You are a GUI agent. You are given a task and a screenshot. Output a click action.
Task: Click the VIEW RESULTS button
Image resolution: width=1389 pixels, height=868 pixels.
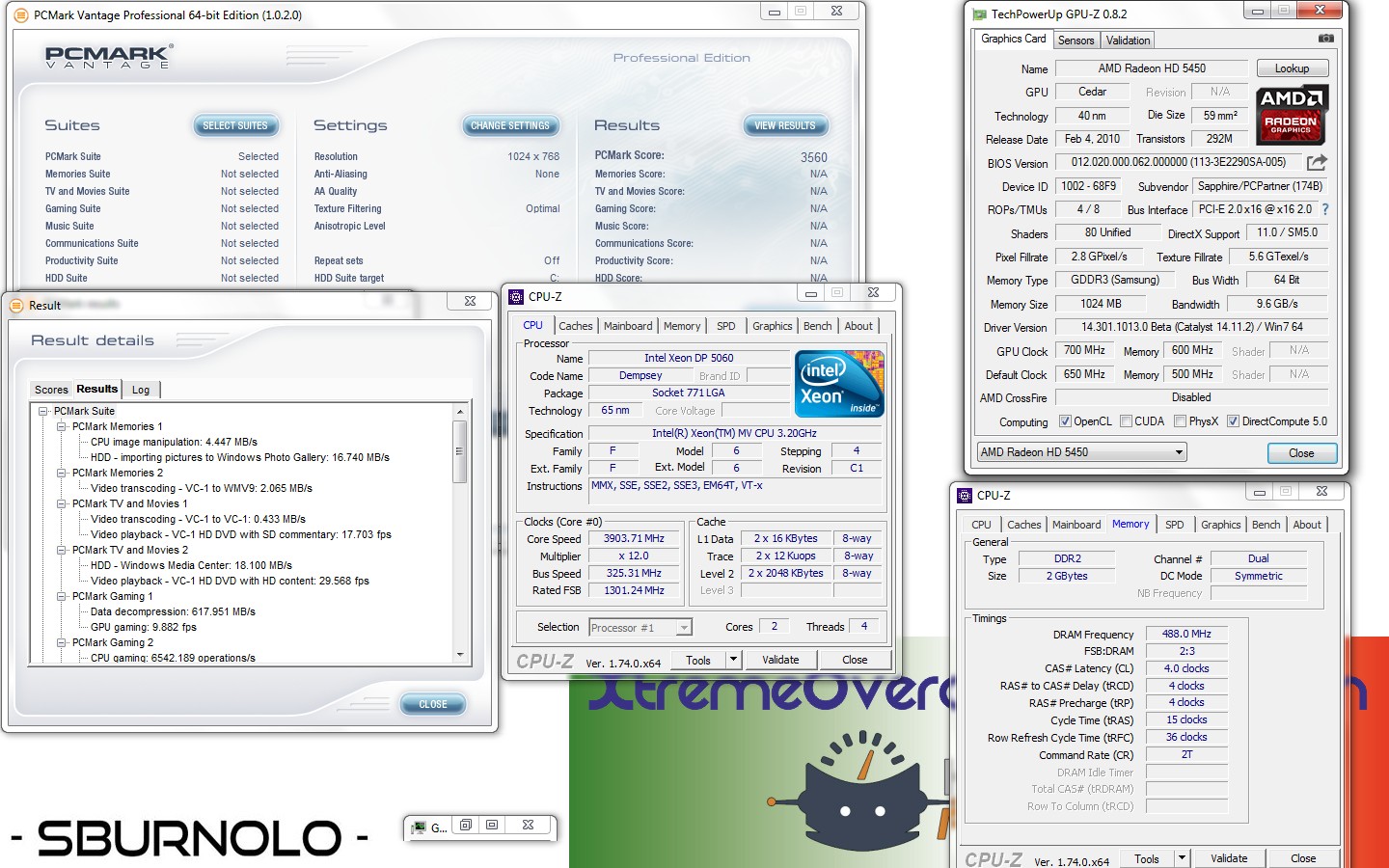pos(784,125)
